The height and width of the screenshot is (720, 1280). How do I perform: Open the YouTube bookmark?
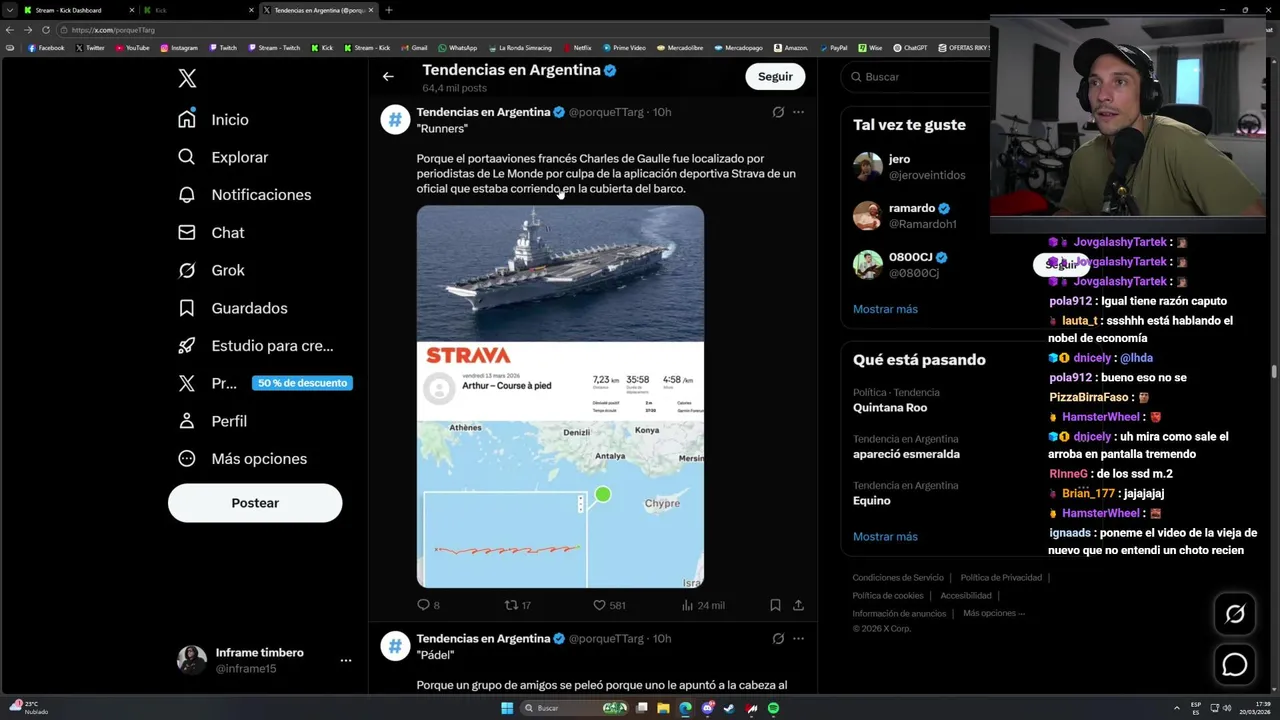point(131,48)
